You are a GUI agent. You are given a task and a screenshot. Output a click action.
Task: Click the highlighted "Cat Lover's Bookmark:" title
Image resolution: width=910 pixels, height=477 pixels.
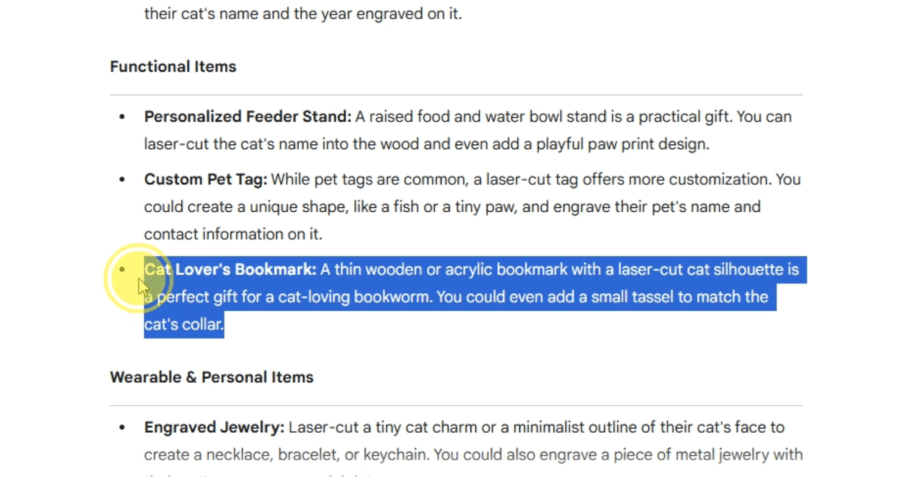point(230,270)
